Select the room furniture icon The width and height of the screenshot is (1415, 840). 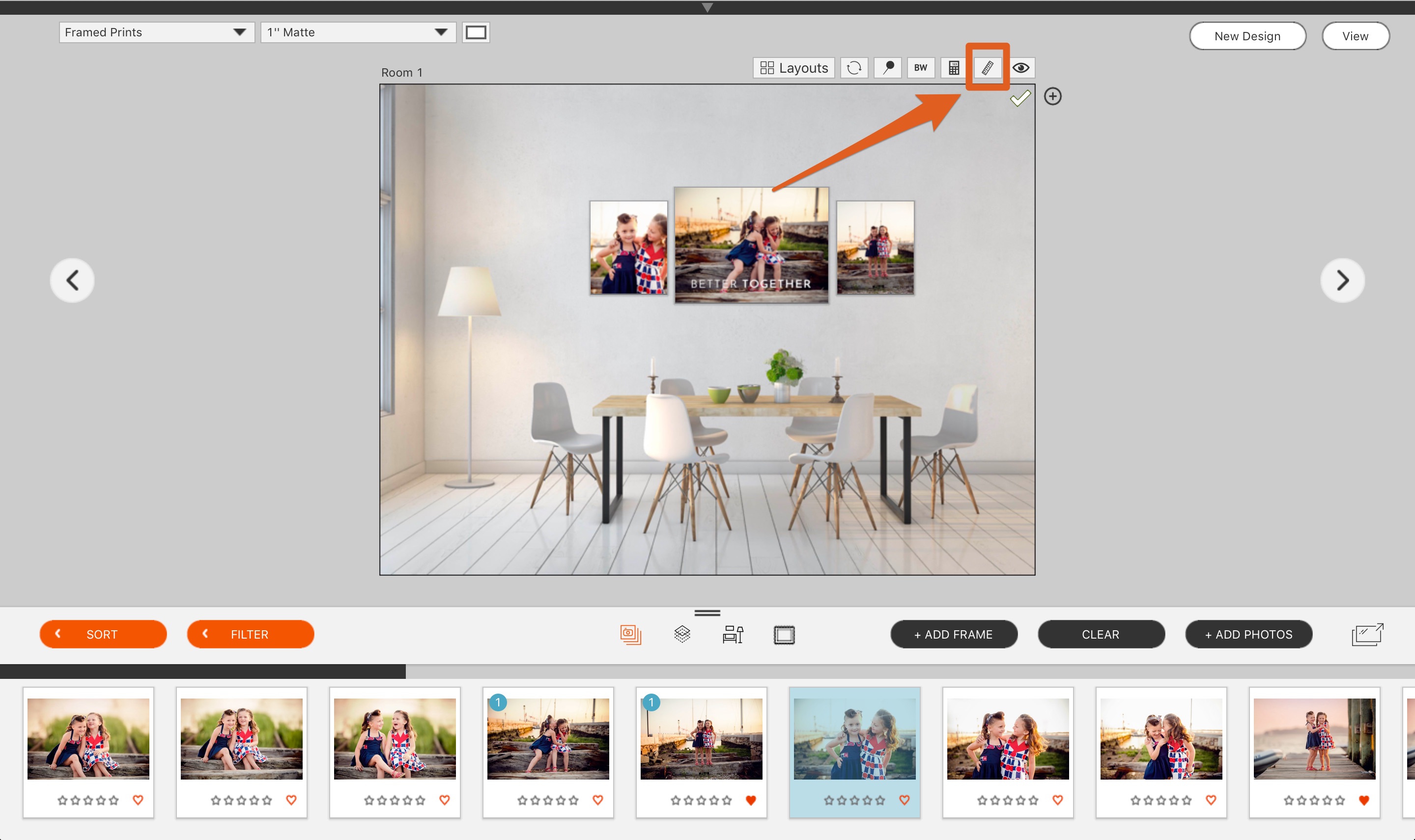point(733,635)
